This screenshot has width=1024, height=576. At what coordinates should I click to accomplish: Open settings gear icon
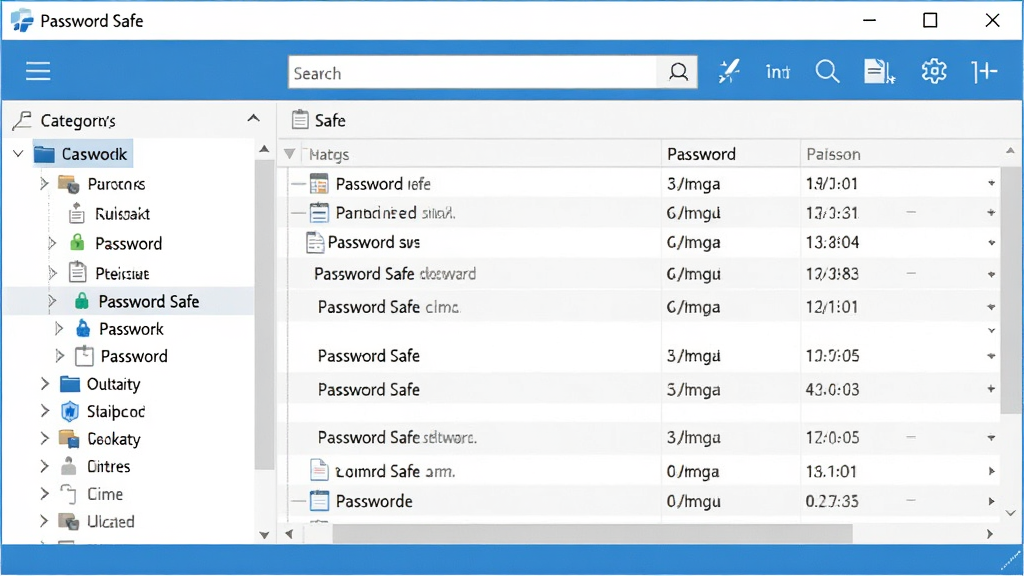(x=934, y=71)
